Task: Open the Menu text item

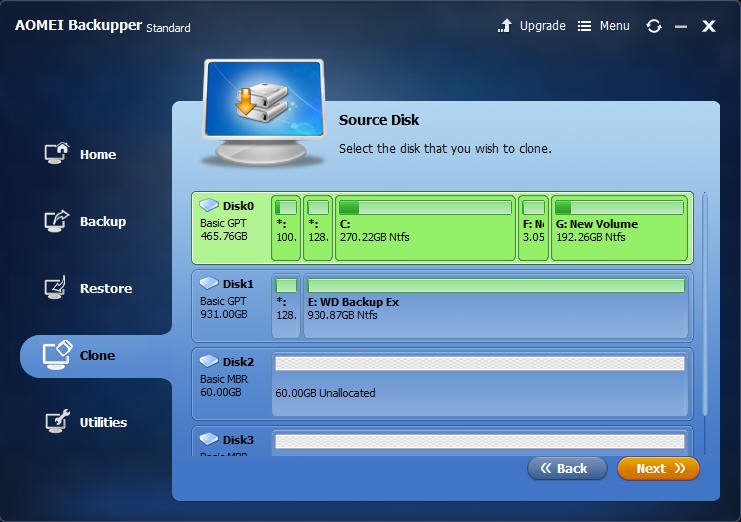Action: pyautogui.click(x=614, y=26)
